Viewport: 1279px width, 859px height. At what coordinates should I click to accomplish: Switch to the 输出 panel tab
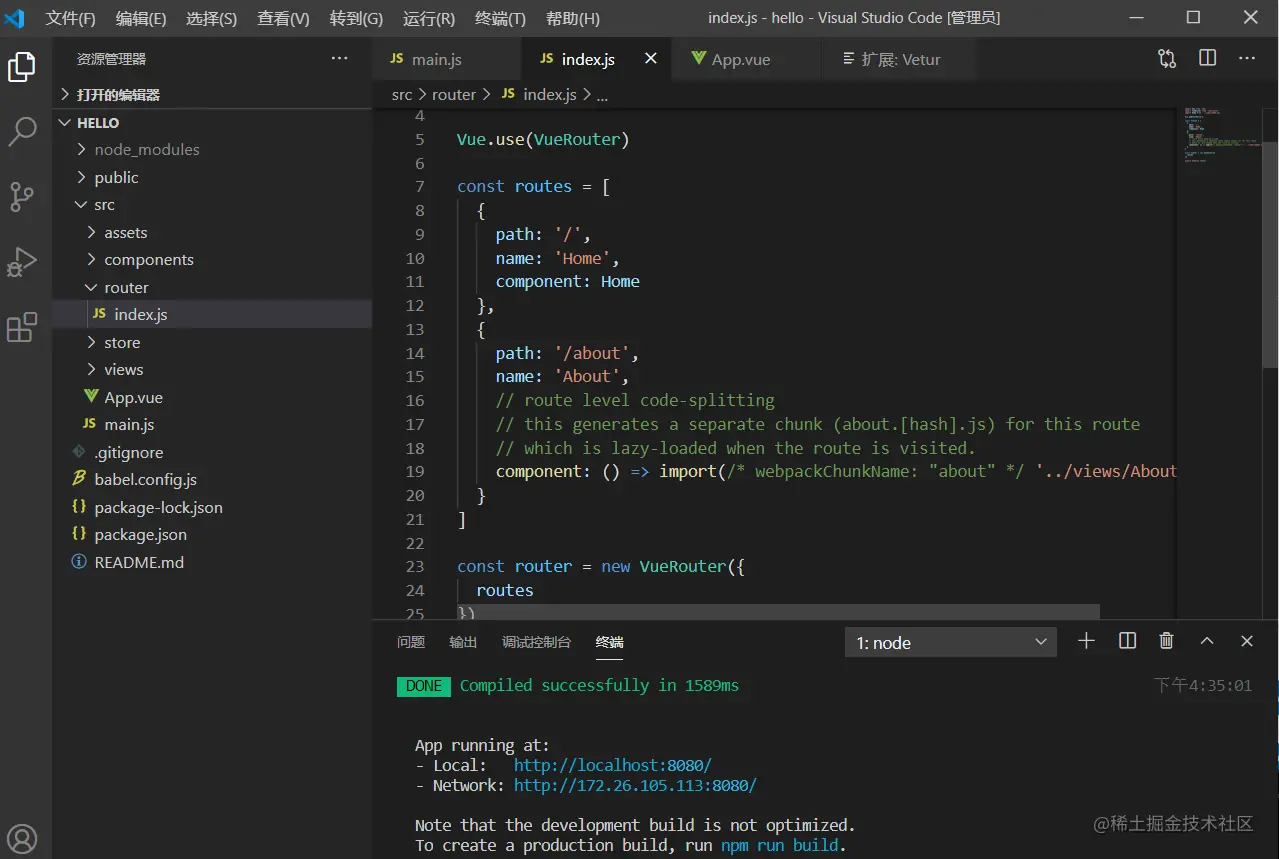click(463, 642)
